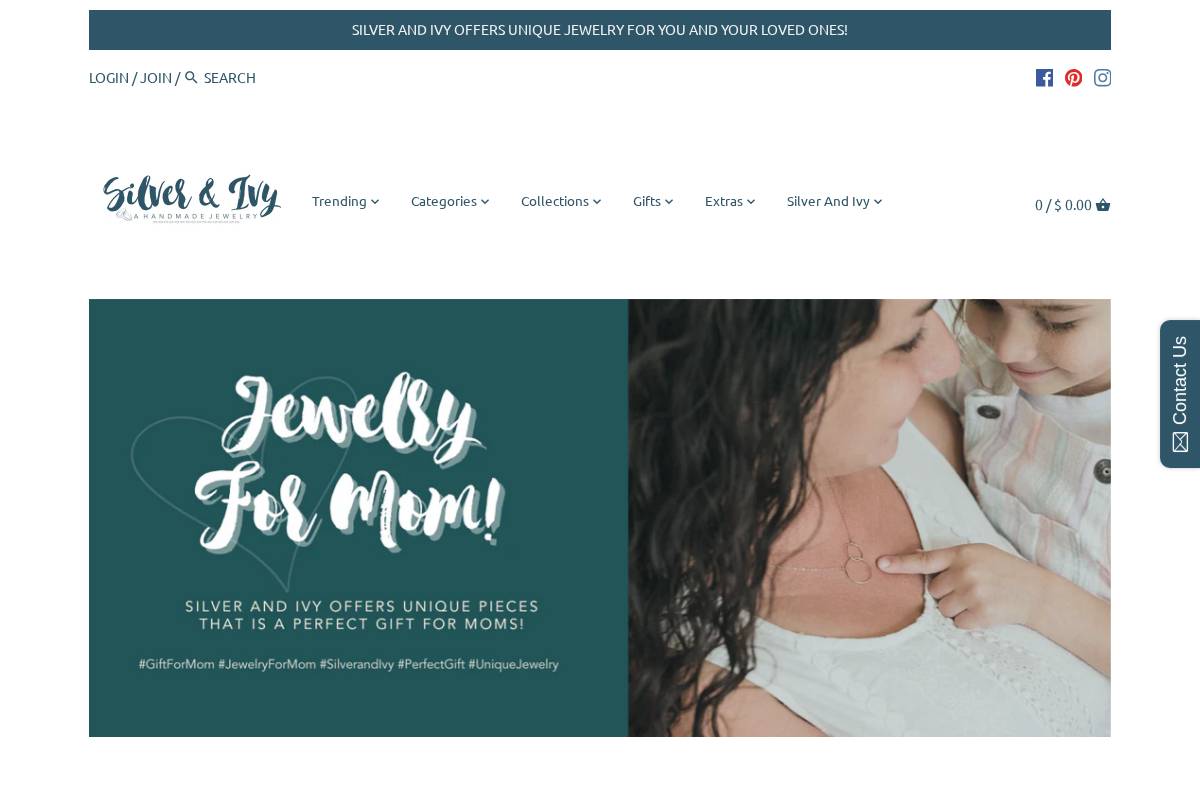This screenshot has width=1200, height=800.
Task: Expand the Categories dropdown menu
Action: pos(450,201)
